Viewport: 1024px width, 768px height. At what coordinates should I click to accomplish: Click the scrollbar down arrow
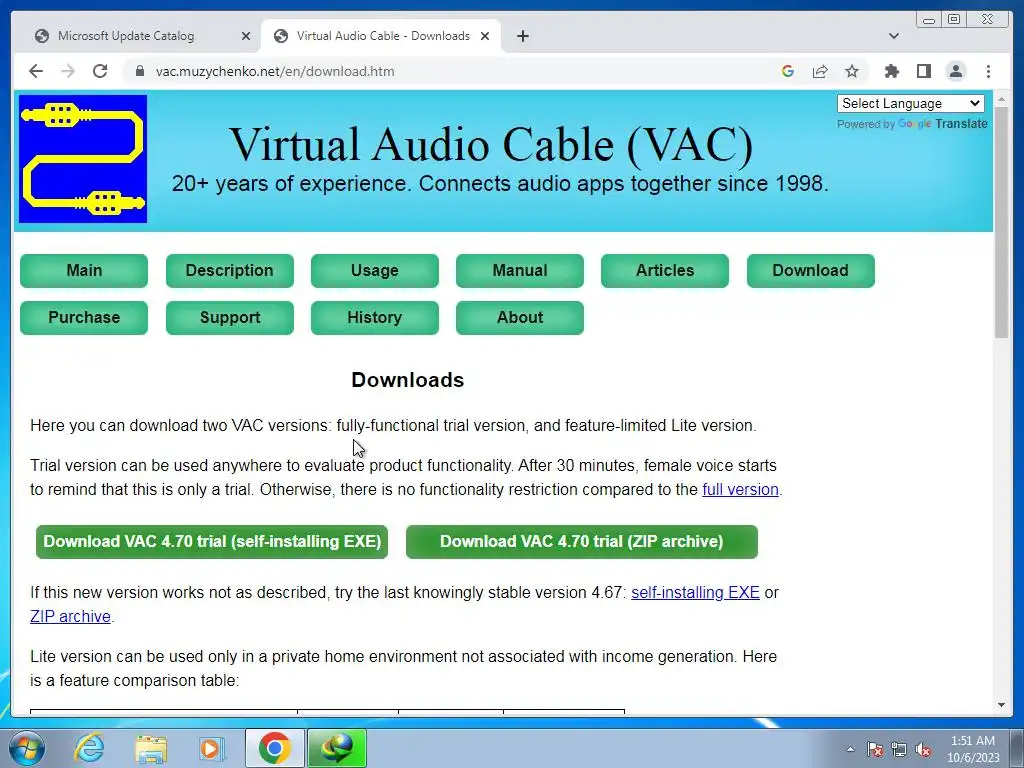click(1001, 705)
